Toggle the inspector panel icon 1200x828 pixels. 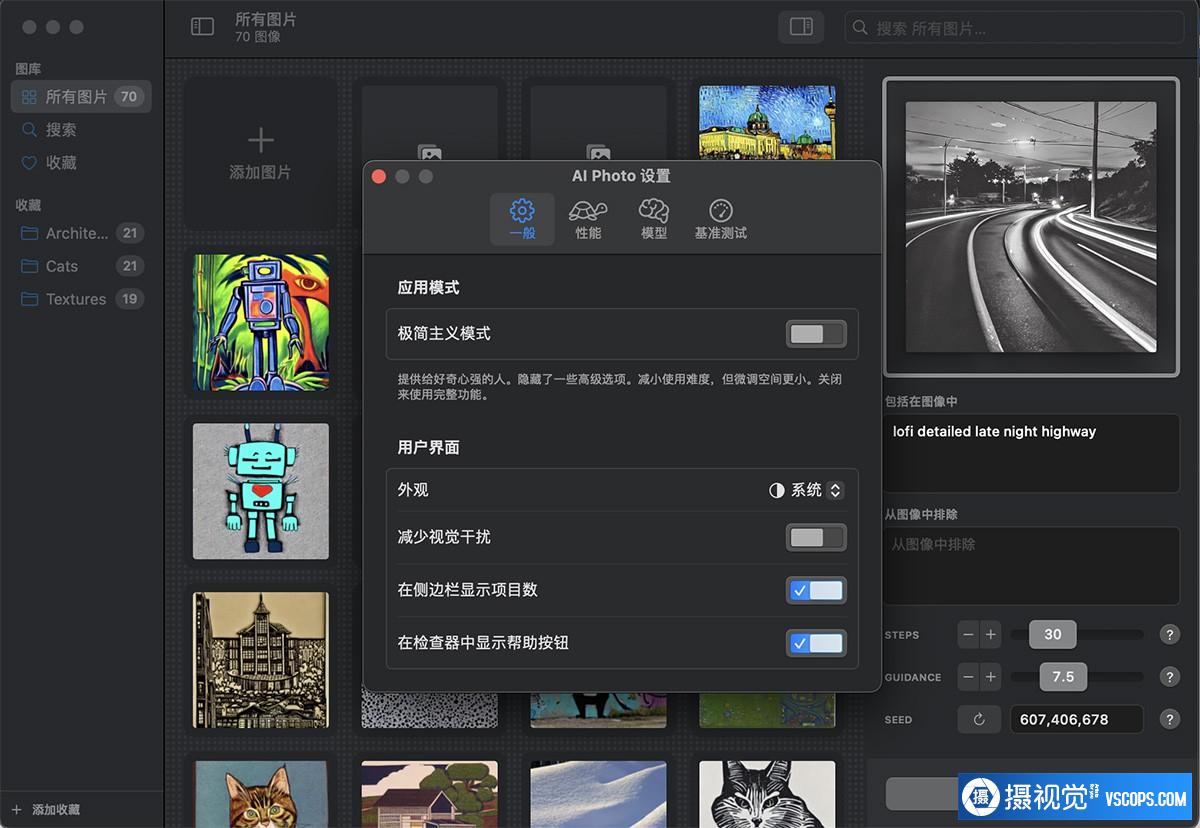(801, 27)
